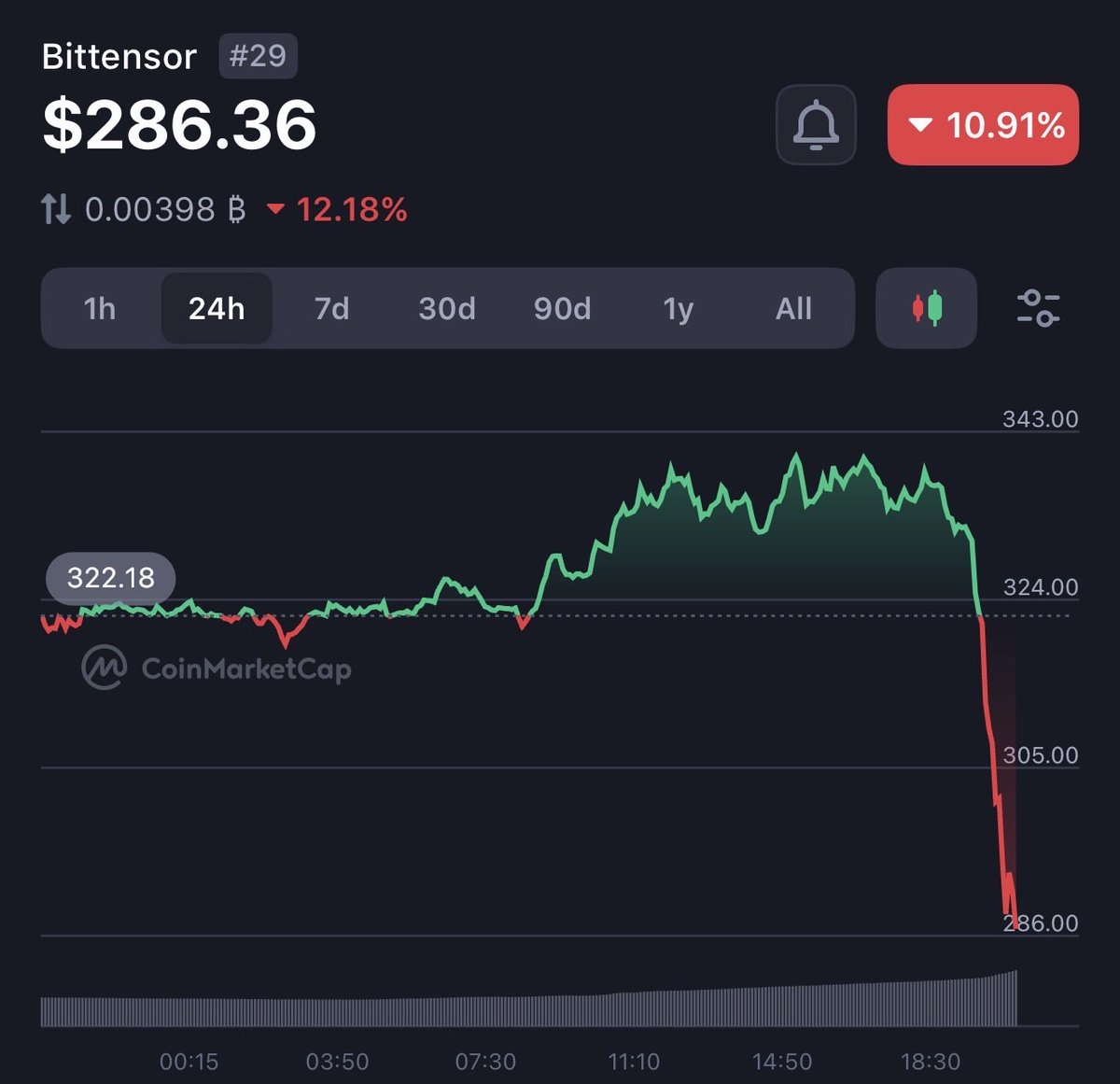This screenshot has width=1120, height=1084.
Task: Tap the red 10.91% change badge
Action: point(983,125)
